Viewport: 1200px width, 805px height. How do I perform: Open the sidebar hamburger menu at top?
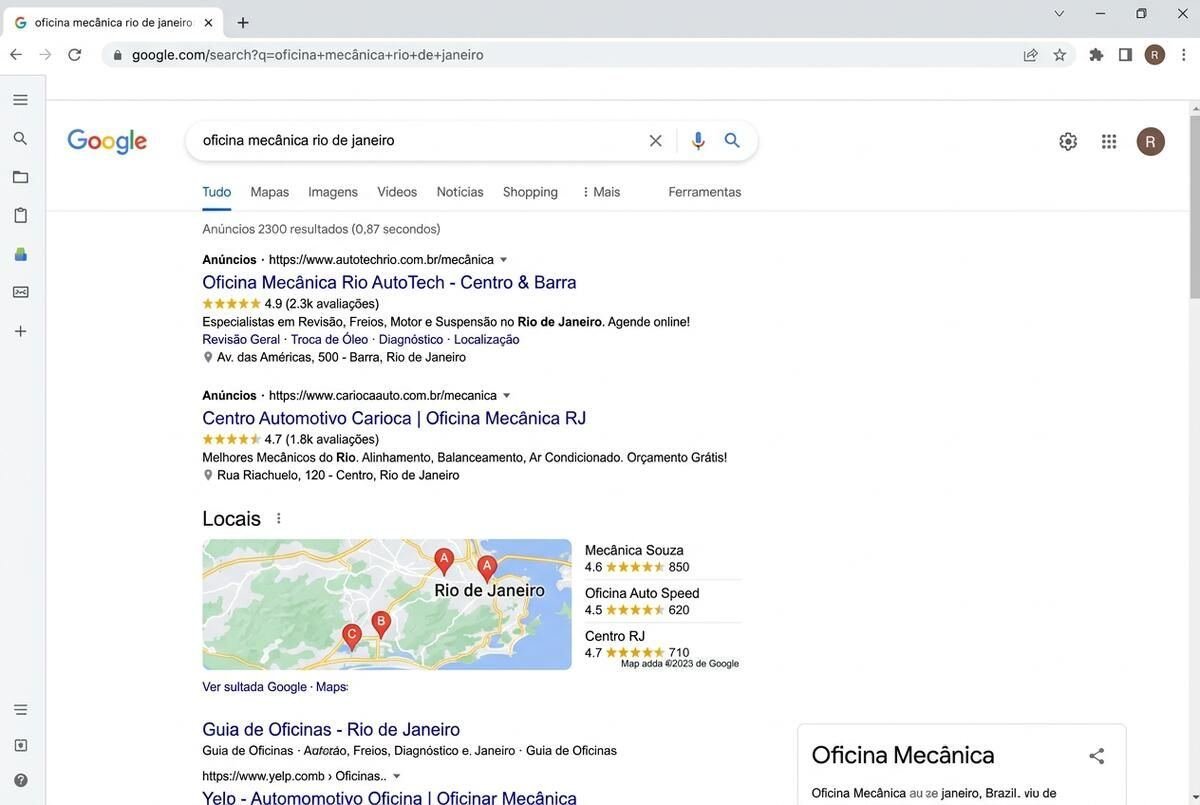(20, 100)
